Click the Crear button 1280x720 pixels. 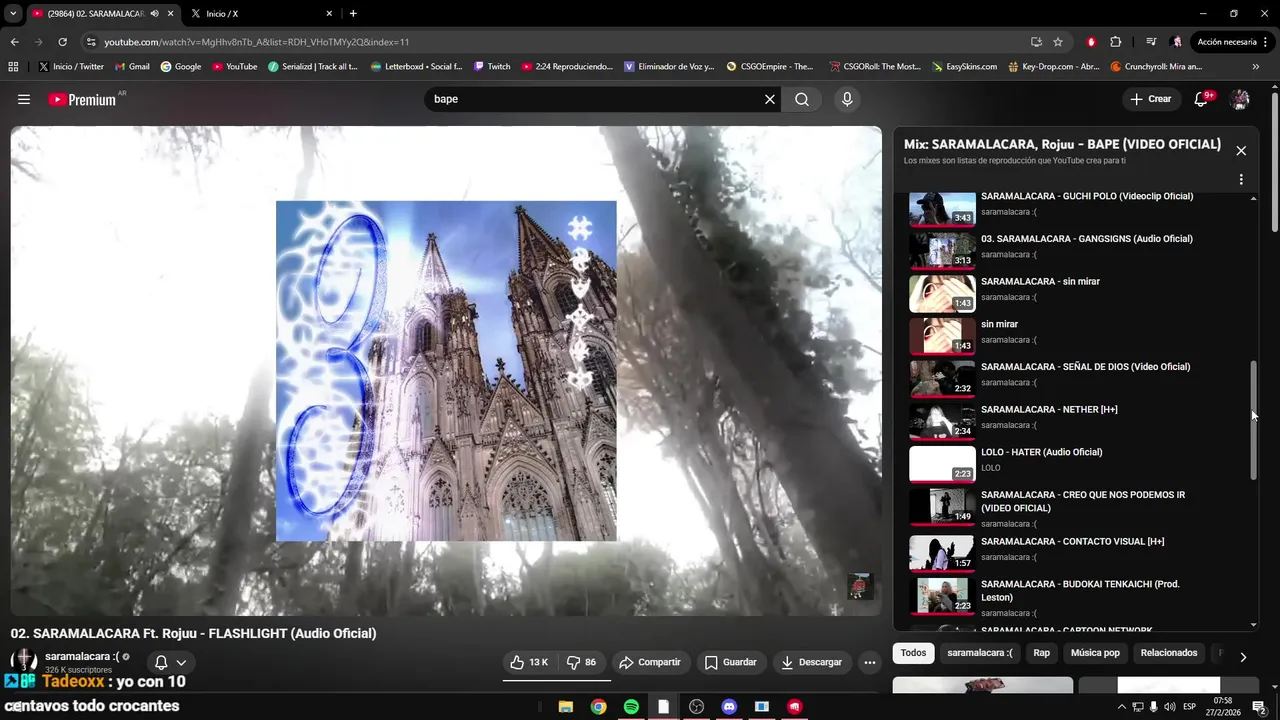(1150, 99)
